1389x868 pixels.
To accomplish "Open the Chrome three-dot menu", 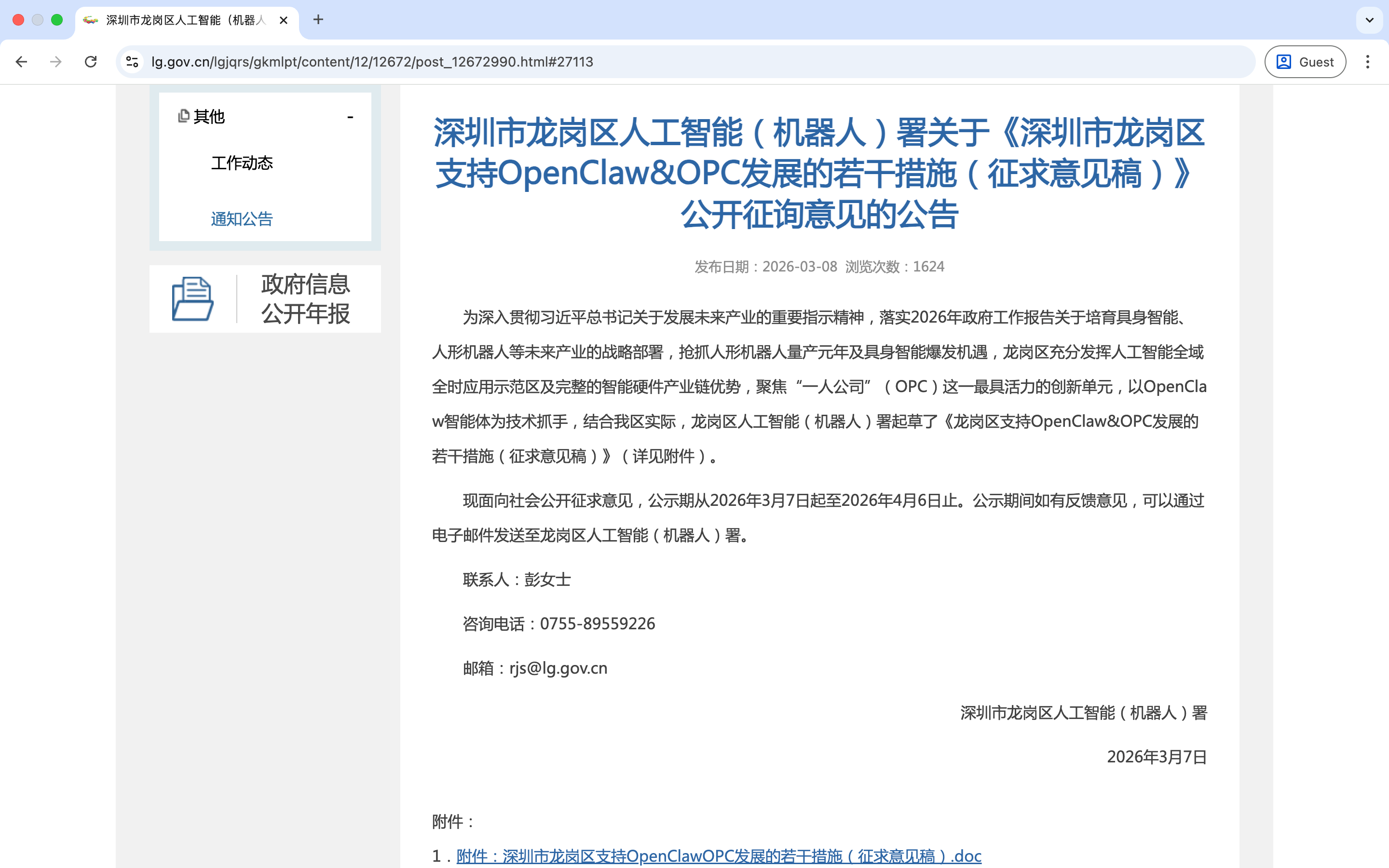I will pos(1368,62).
